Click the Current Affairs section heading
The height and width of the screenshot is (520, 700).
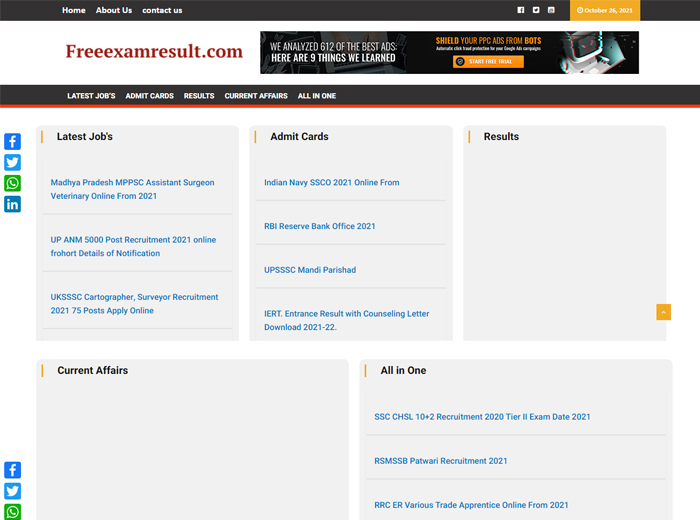(92, 370)
